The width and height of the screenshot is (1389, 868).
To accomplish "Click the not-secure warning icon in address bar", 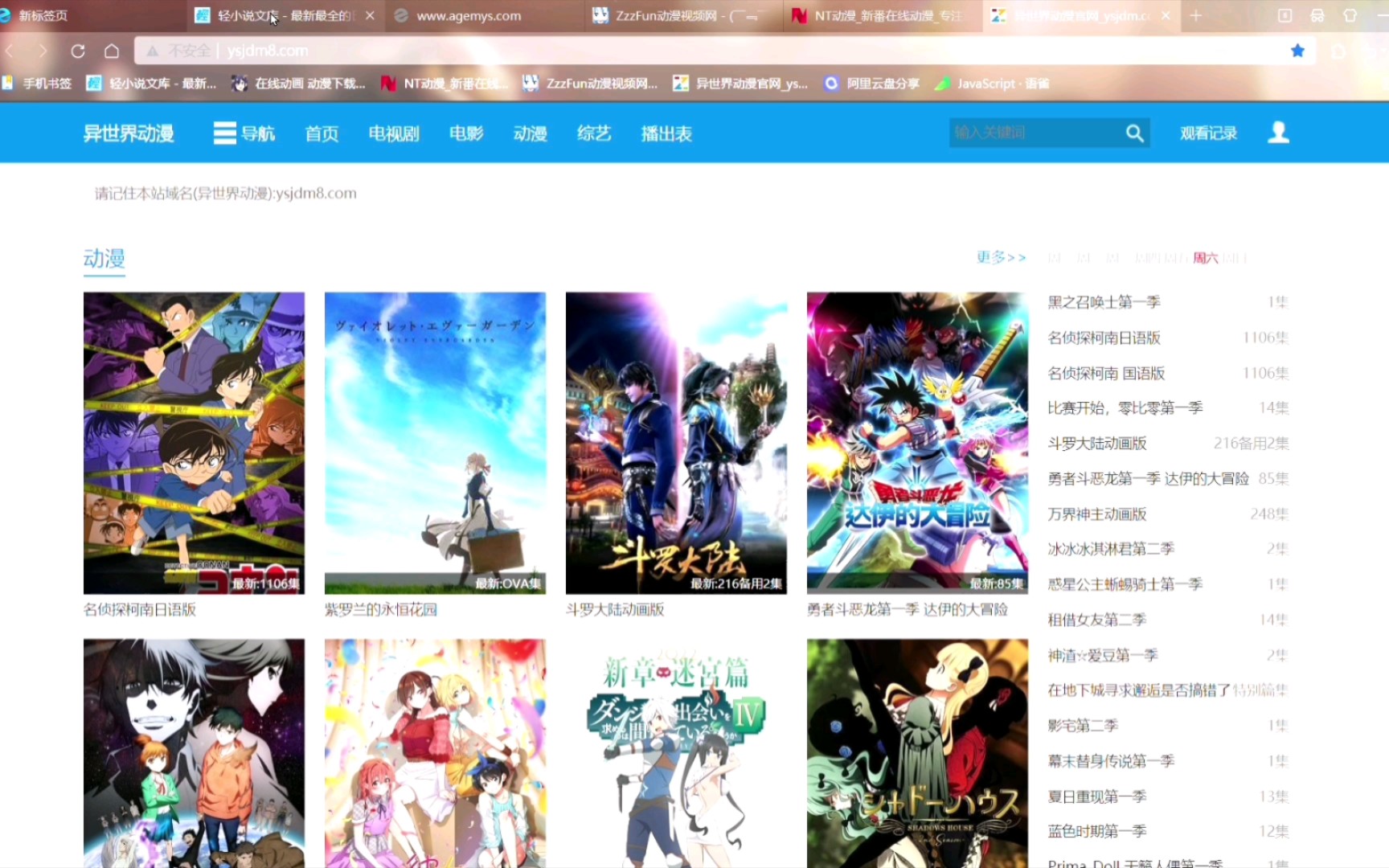I will (x=152, y=51).
